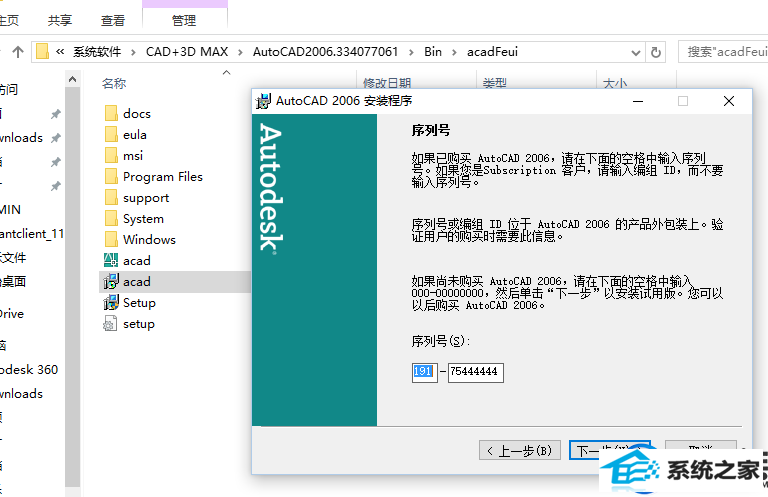Select the eula folder icon
The width and height of the screenshot is (768, 497).
[x=111, y=135]
